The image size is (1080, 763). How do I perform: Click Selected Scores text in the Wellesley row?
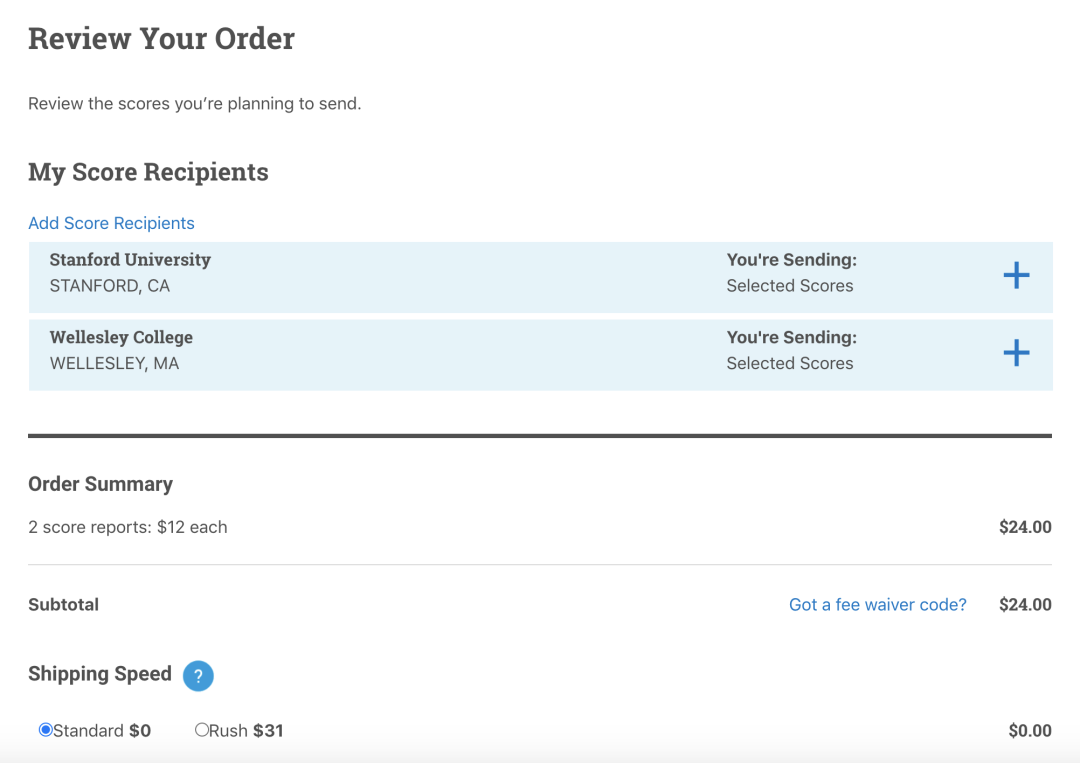789,364
